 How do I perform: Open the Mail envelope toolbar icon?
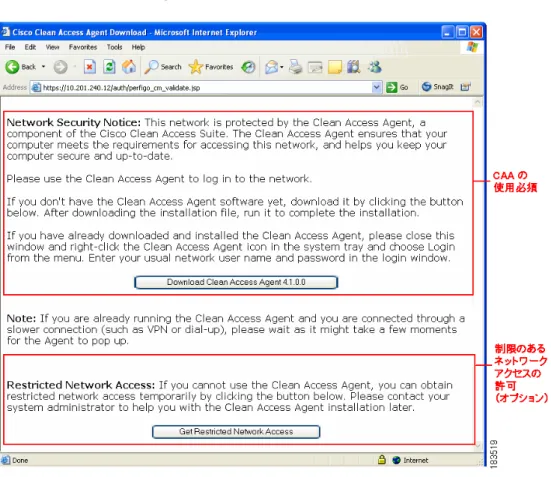click(x=271, y=67)
